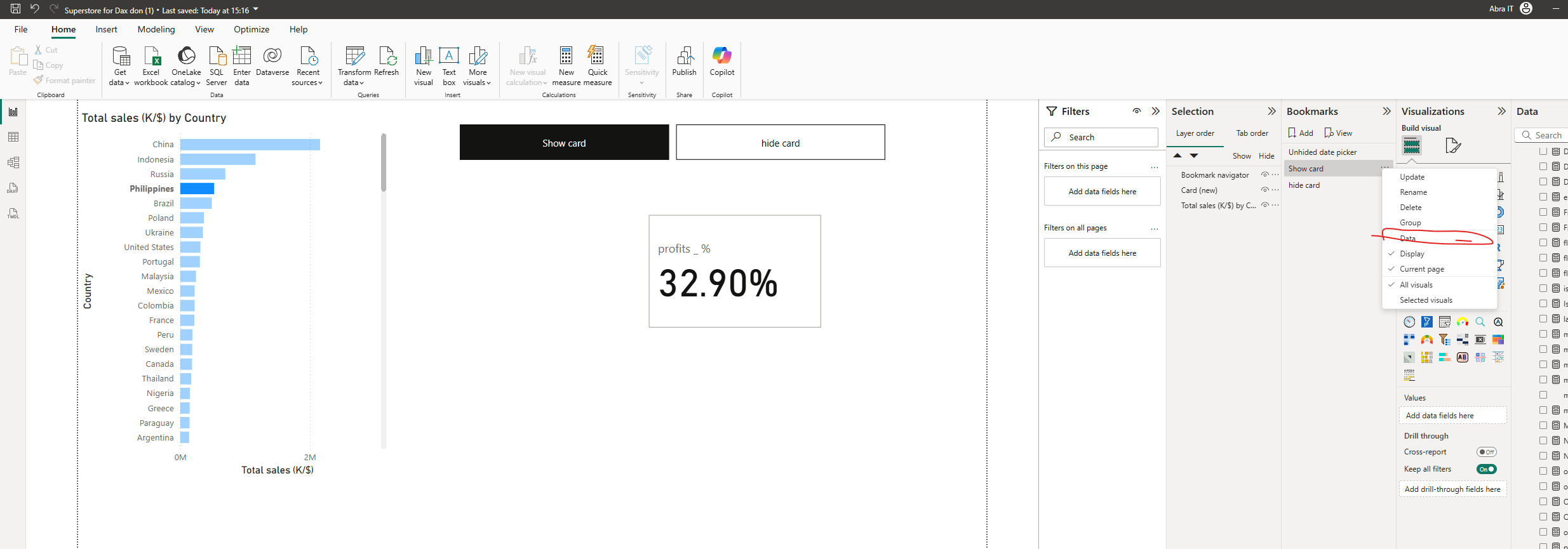Expand the Get data dropdown
1568x549 pixels.
pos(119,83)
